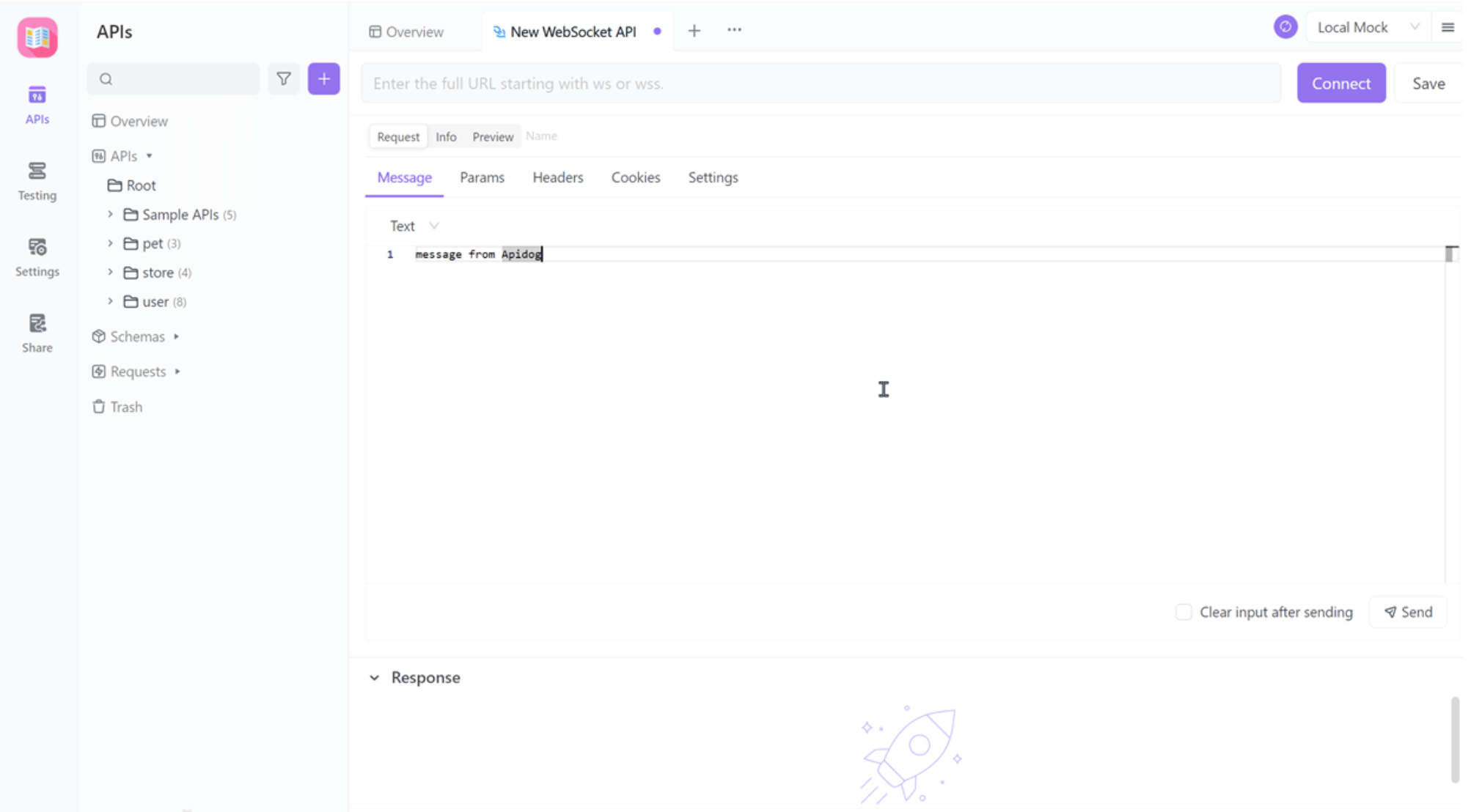Click the APIs panel icon in sidebar
Screen dimensions: 1471x812
tap(38, 105)
